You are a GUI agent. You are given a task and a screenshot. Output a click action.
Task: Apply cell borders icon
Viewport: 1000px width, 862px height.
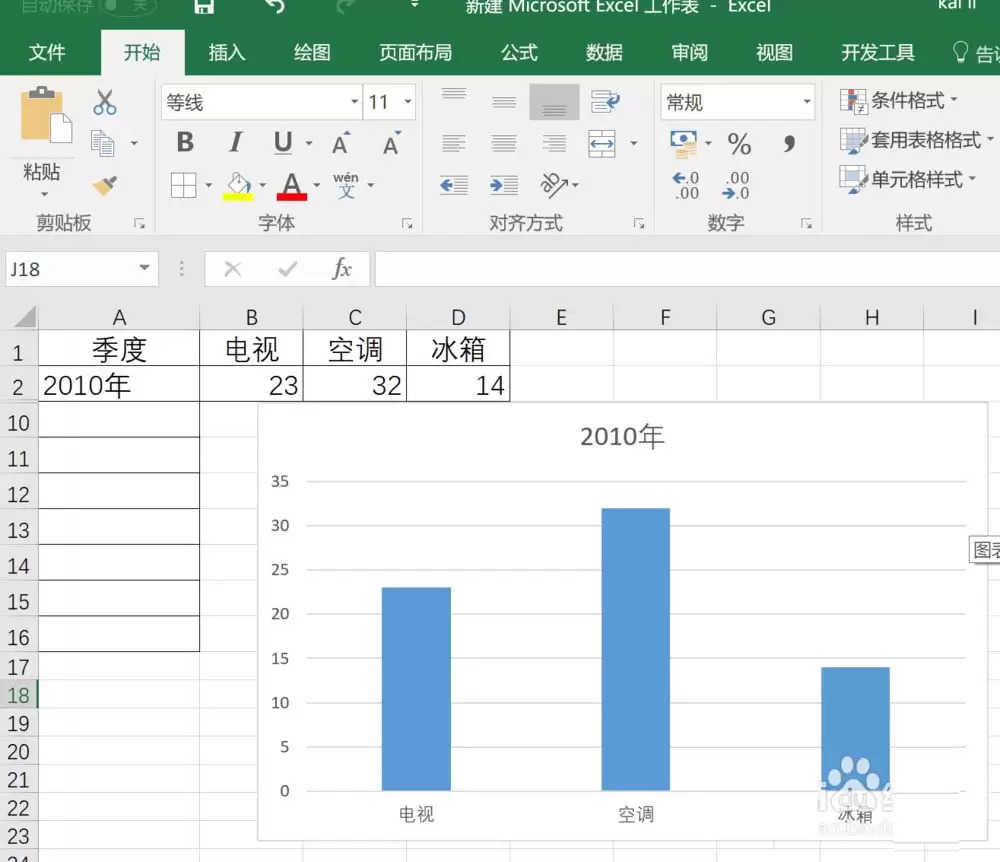tap(184, 186)
